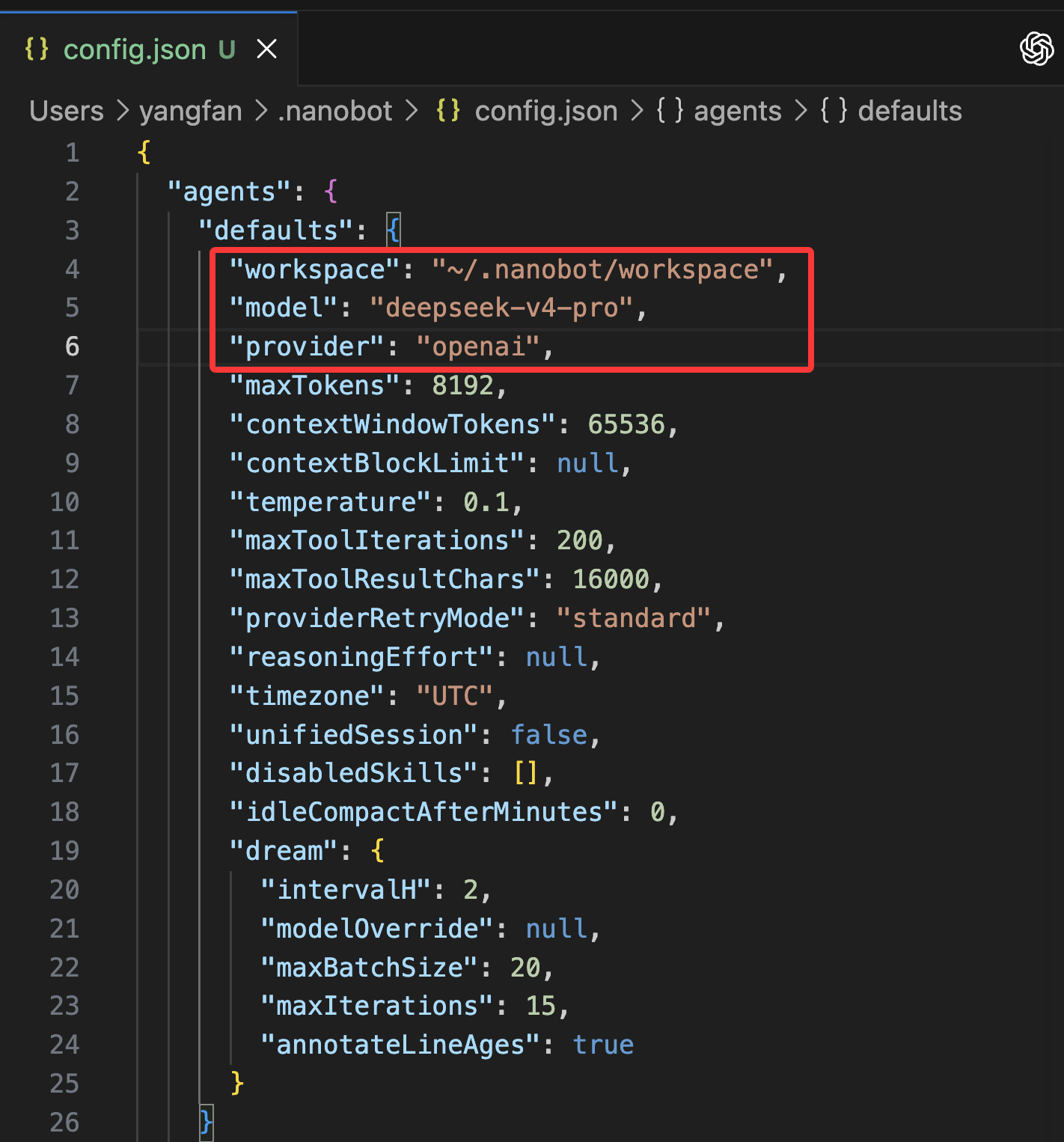Click the contextWindowTokens value 65536
1064x1142 pixels.
tap(626, 424)
